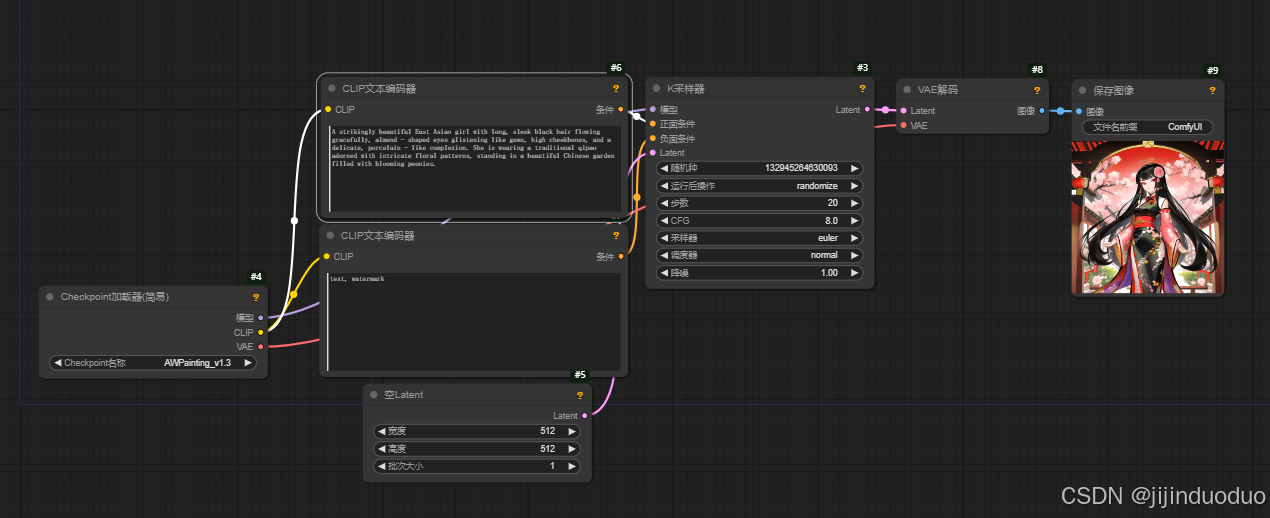Click the generated image preview in 保存图像

coord(1147,217)
